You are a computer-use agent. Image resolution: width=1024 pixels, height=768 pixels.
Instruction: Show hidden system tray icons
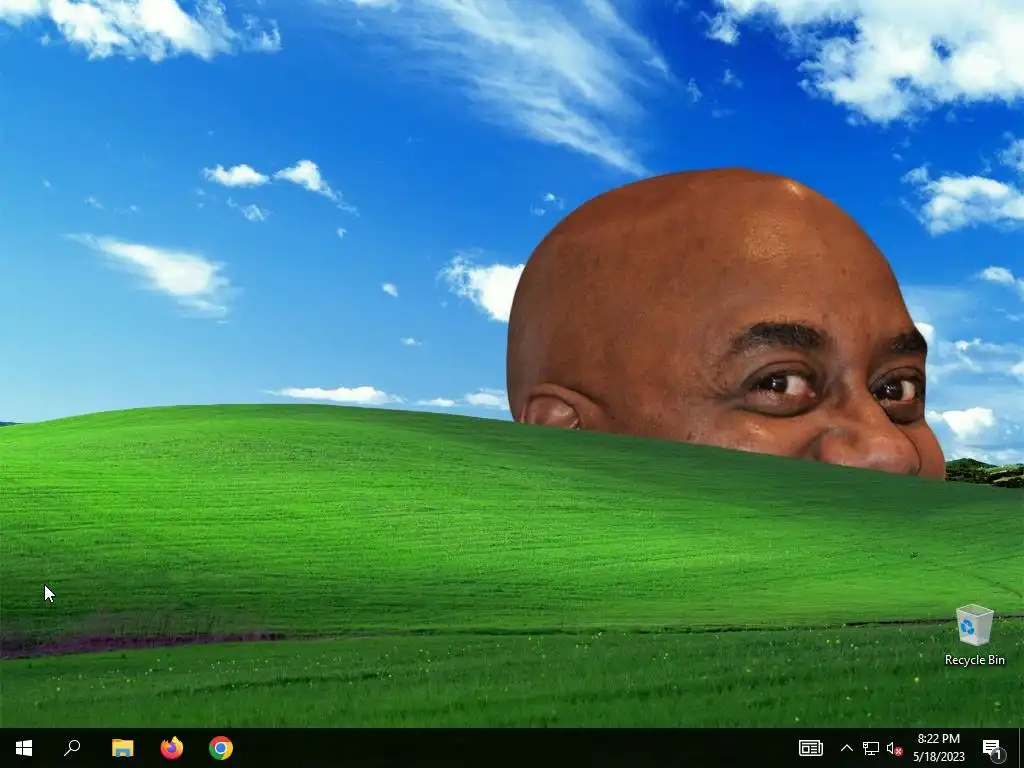tap(846, 748)
